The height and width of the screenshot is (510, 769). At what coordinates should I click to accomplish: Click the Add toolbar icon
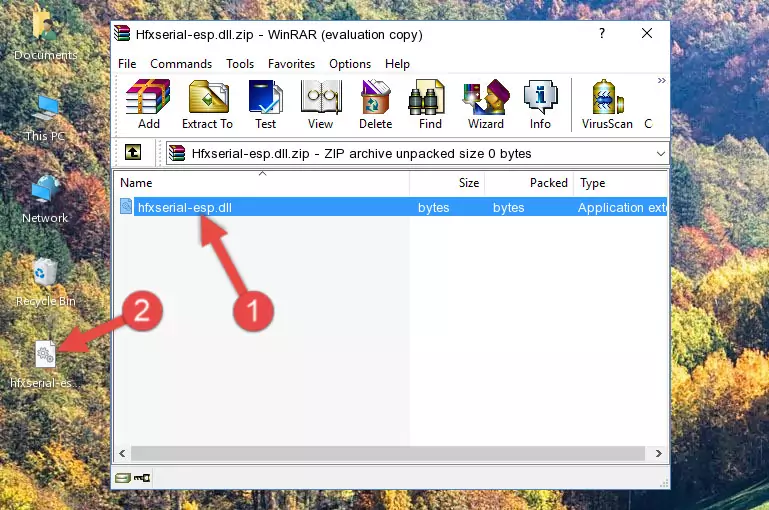coord(148,104)
